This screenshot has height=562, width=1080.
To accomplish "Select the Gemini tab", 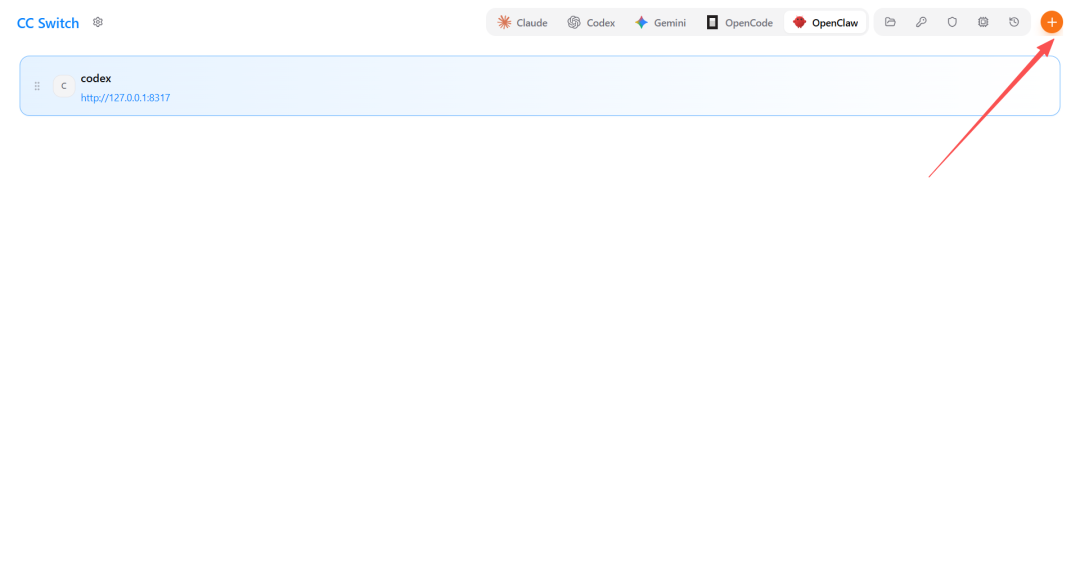I will (x=661, y=23).
